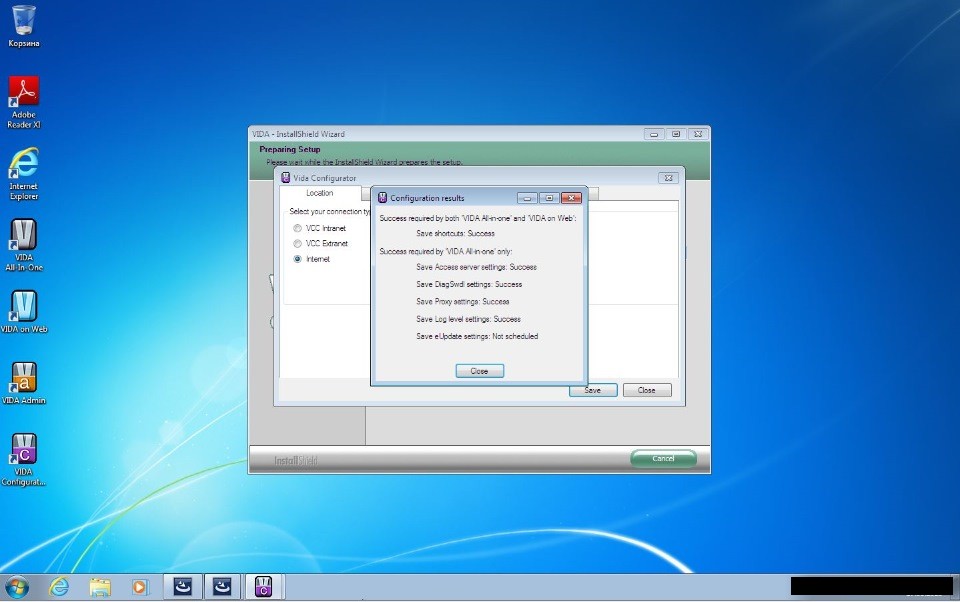Minimize the VIDA InstallShield Wizard window

[654, 134]
